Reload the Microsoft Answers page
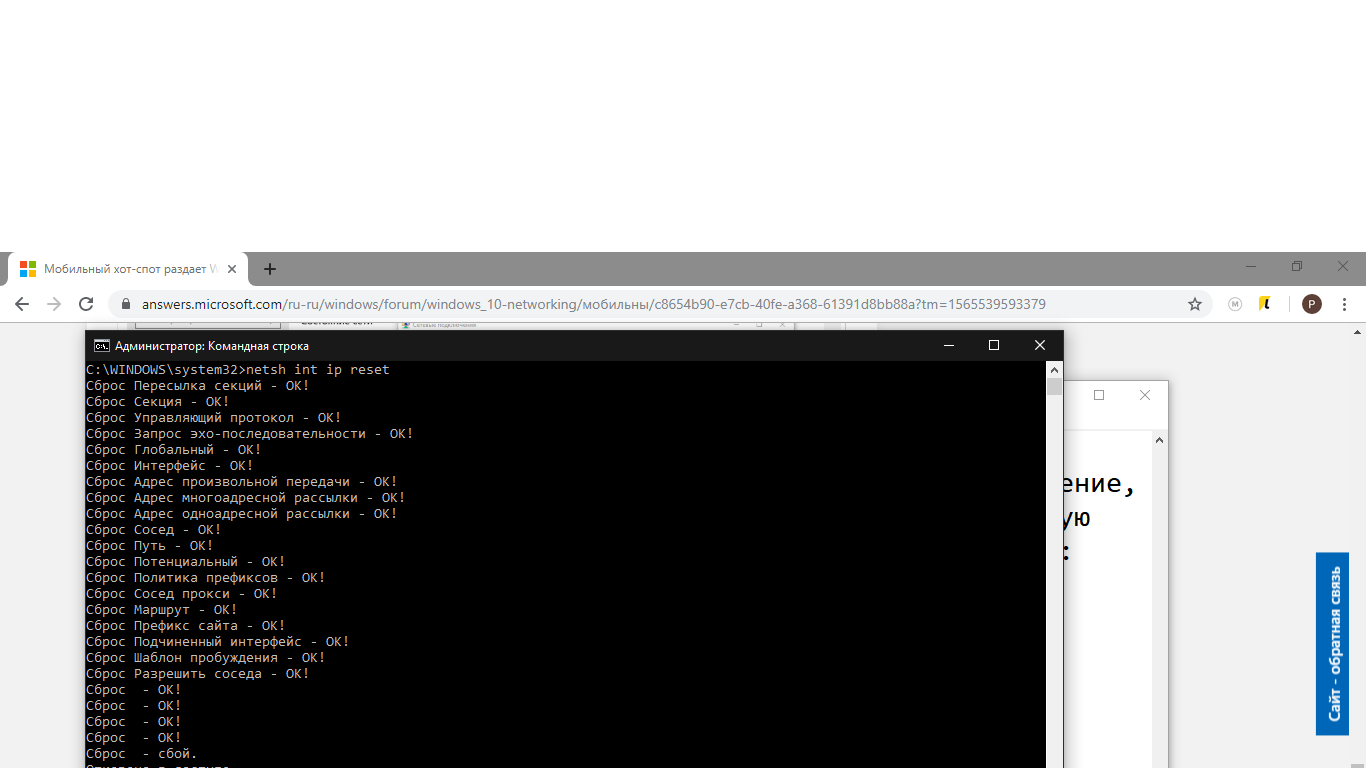This screenshot has width=1366, height=768. click(x=86, y=304)
